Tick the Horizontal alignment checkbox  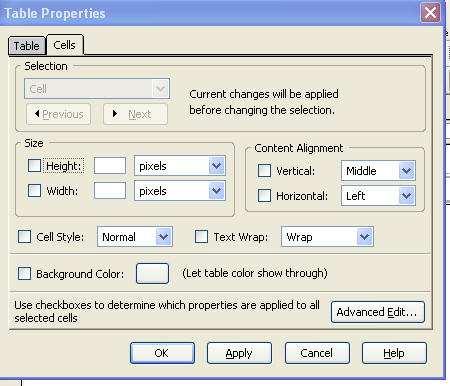tap(265, 195)
